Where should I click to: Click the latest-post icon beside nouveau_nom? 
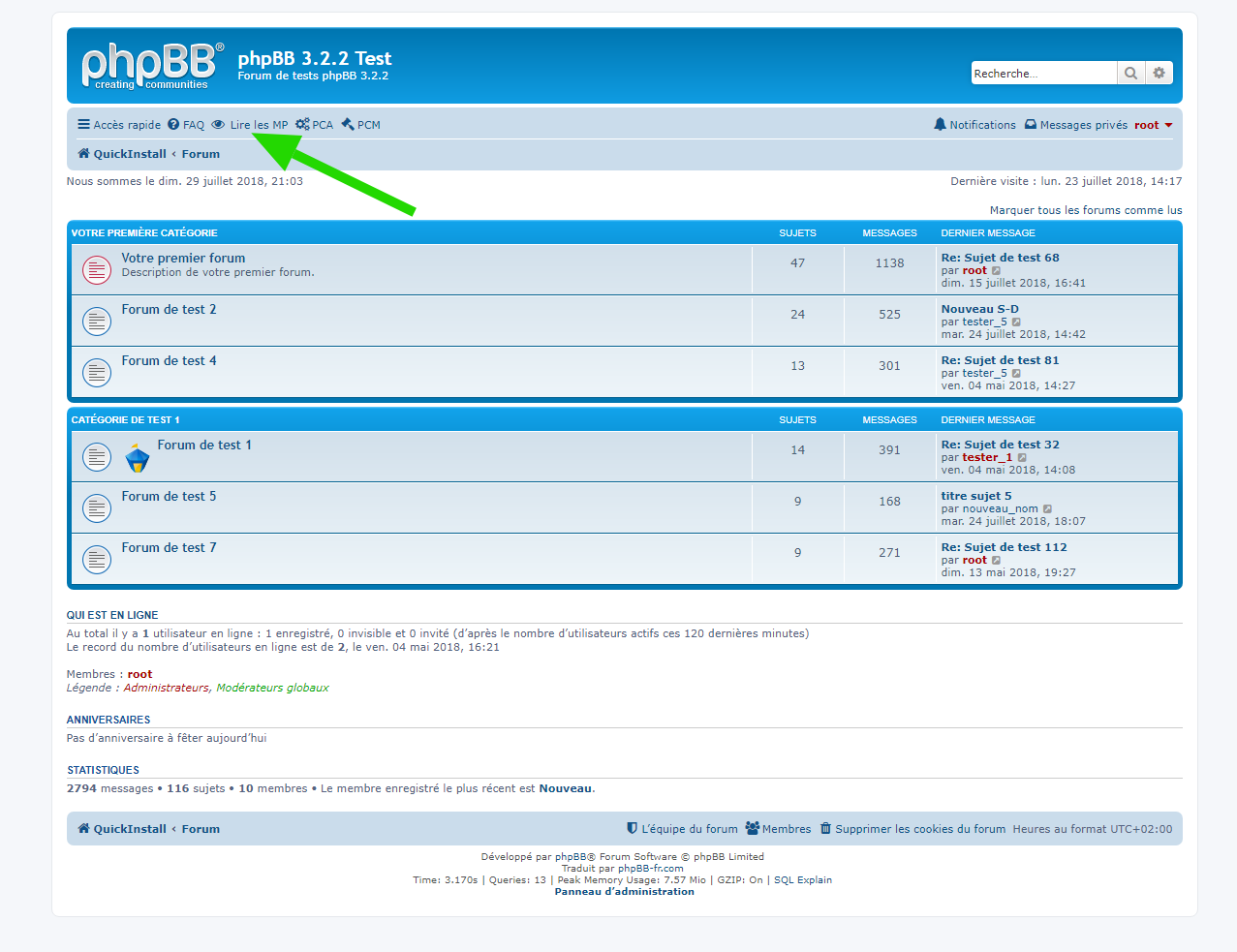(1047, 509)
